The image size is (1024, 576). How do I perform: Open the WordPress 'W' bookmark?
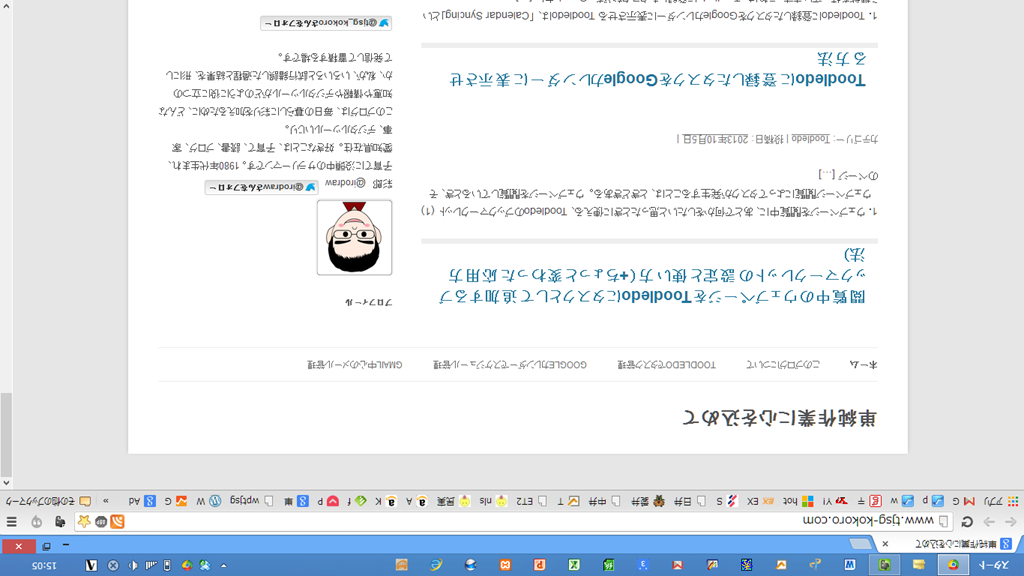point(209,502)
